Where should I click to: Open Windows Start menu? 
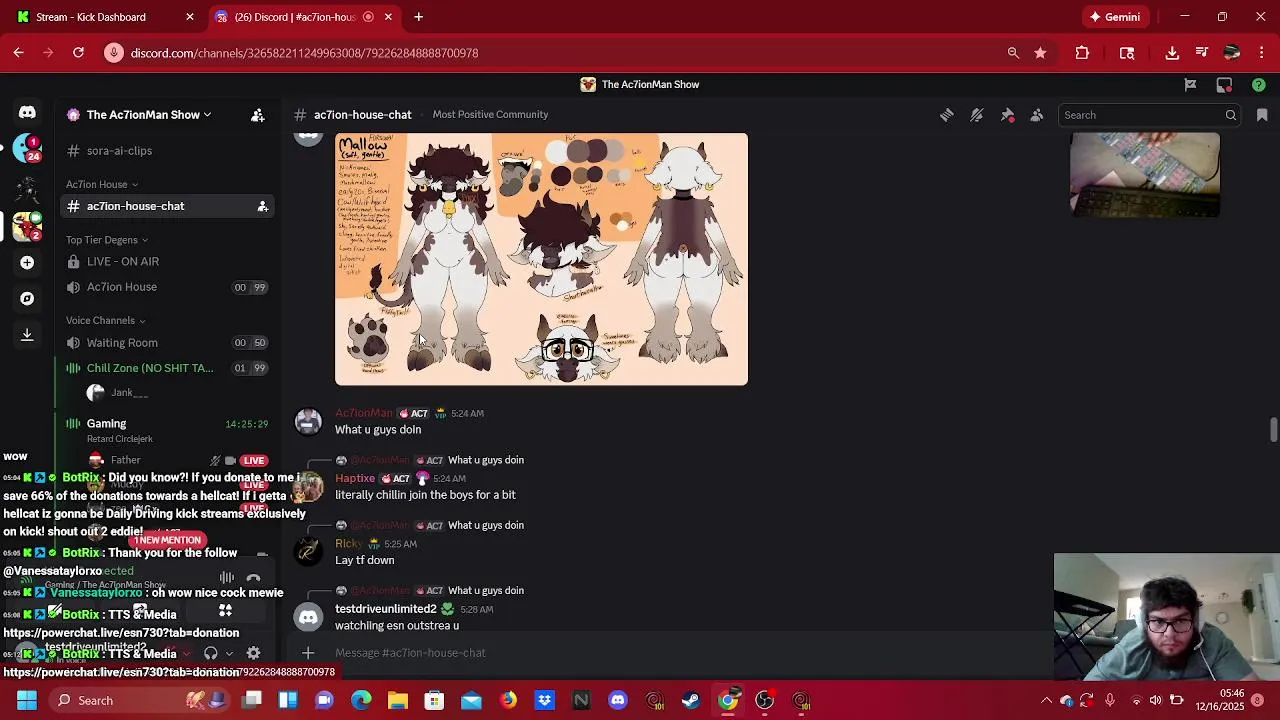26,700
